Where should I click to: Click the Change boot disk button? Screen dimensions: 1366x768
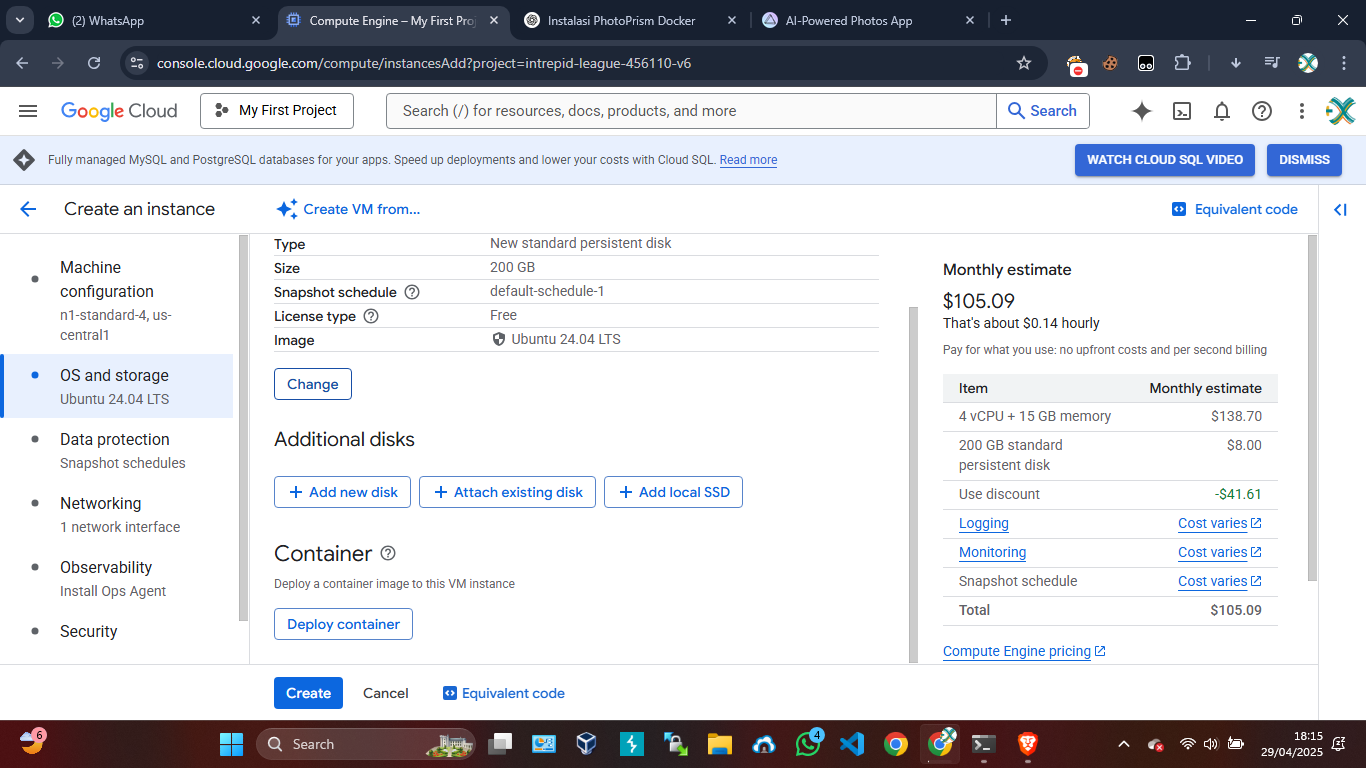pyautogui.click(x=313, y=384)
